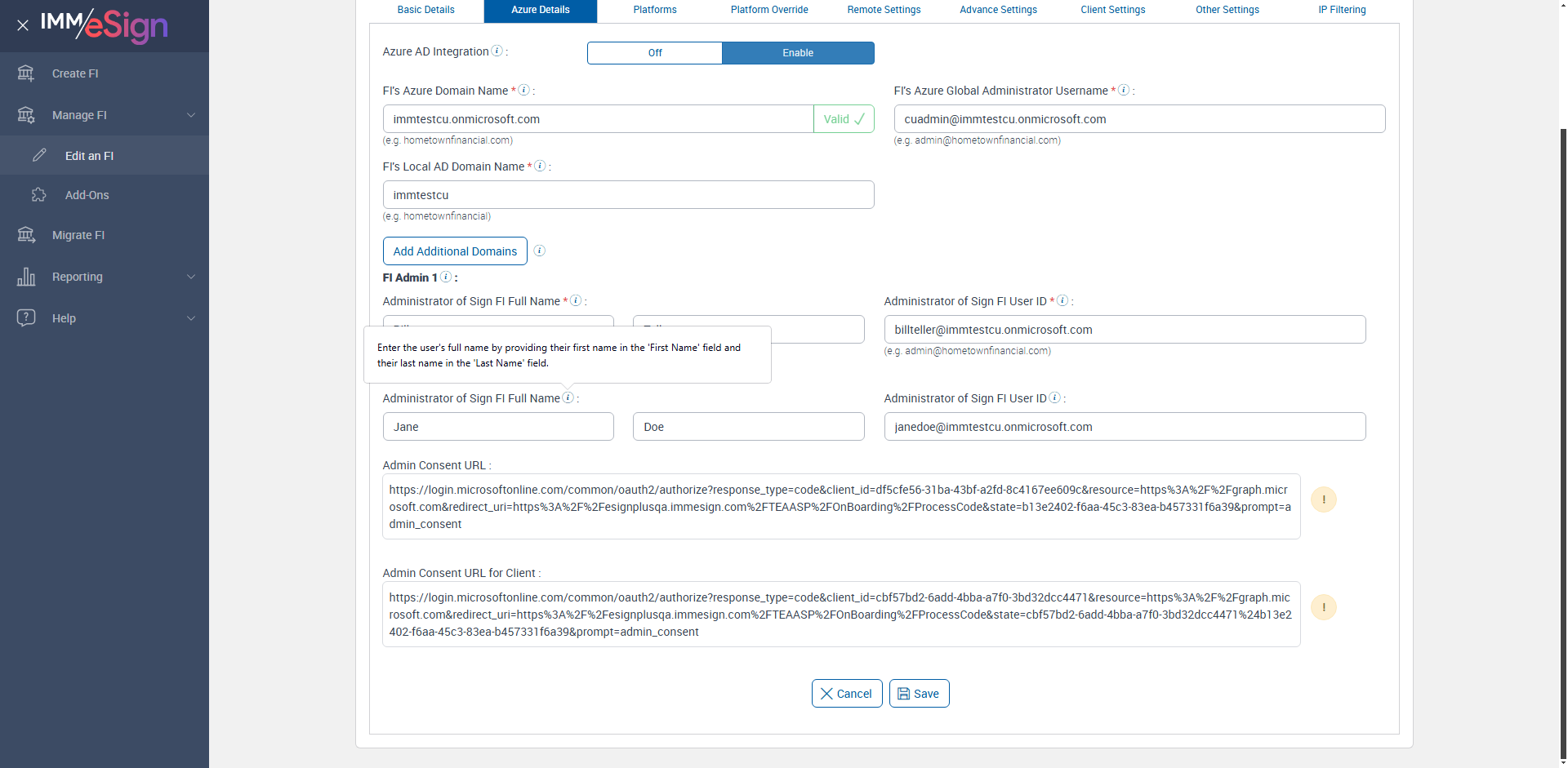Click info icon beside second Sign FI User ID
The height and width of the screenshot is (768, 1568).
(x=1055, y=397)
